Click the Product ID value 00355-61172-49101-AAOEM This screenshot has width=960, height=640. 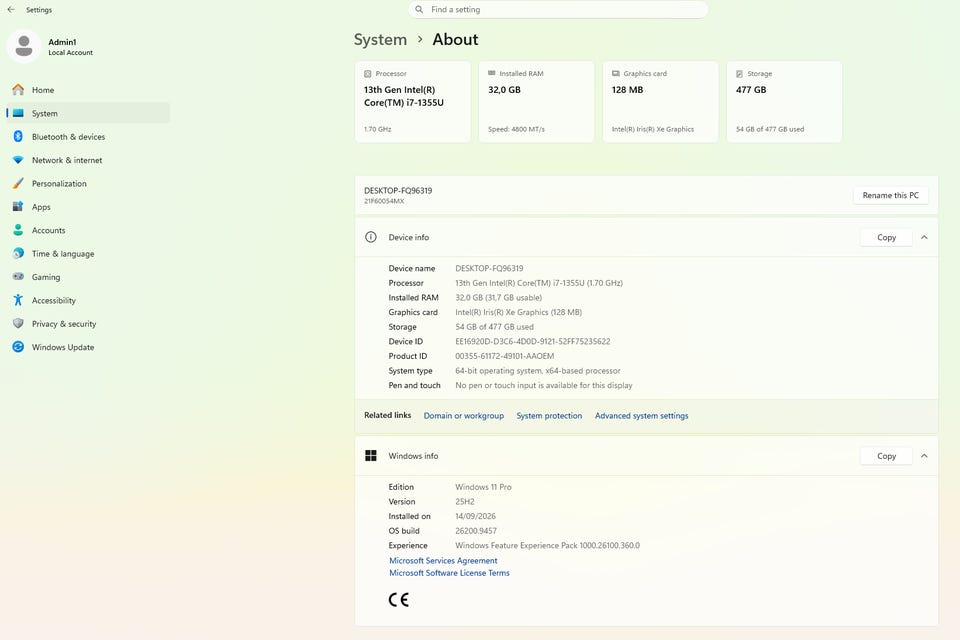[504, 356]
